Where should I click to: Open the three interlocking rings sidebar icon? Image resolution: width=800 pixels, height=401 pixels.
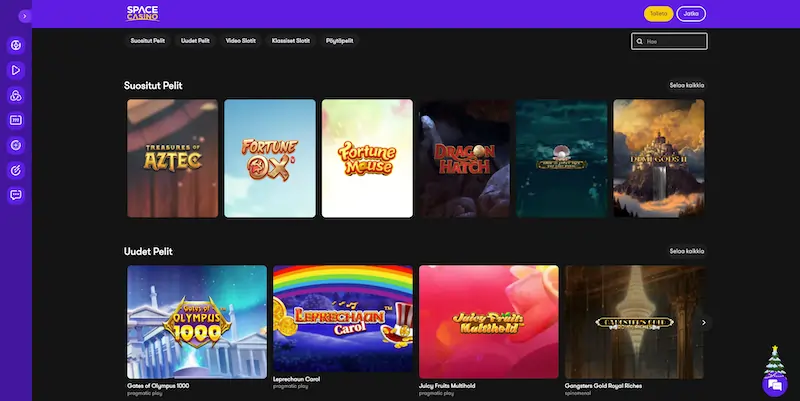16,95
